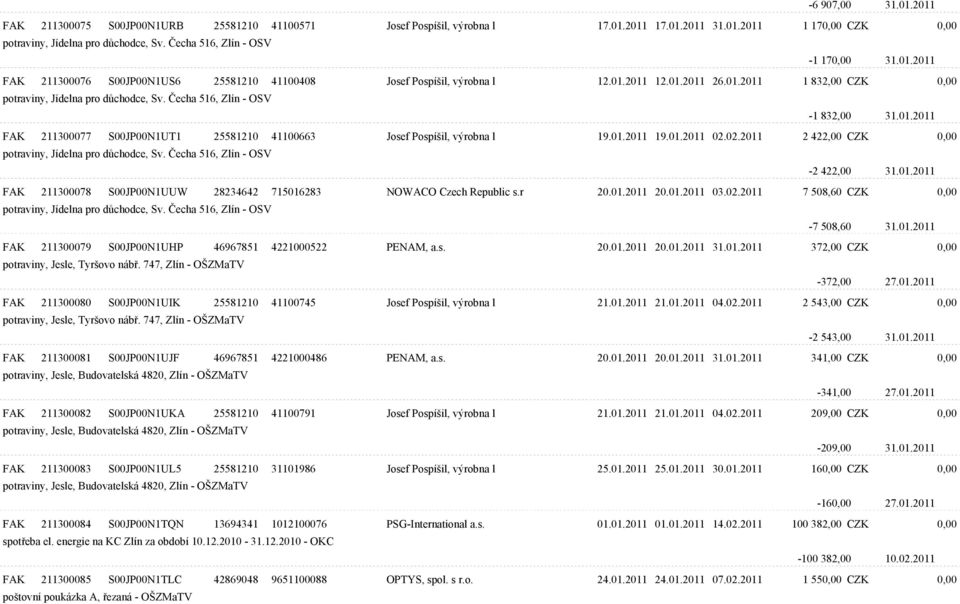Select negative amount -7 508,60
This screenshot has width=960, height=604.
830,226
